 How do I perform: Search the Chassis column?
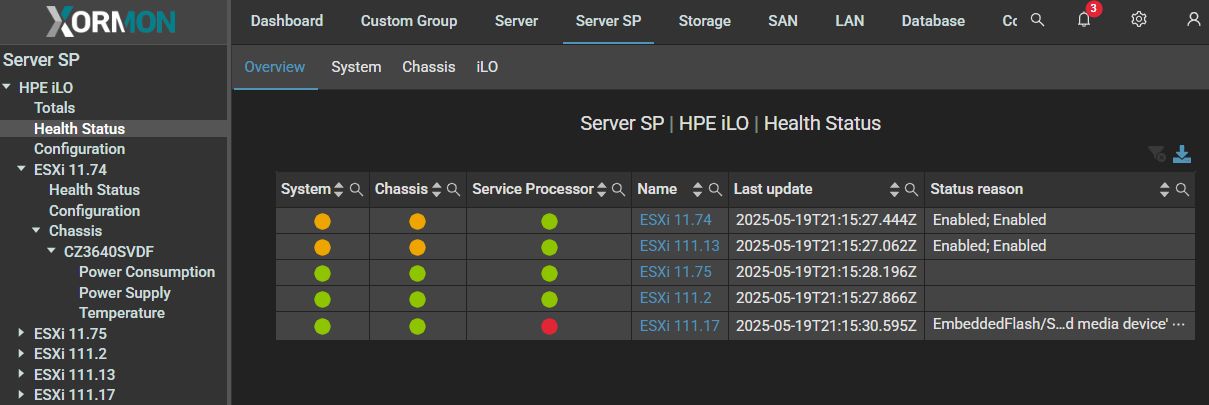click(453, 189)
